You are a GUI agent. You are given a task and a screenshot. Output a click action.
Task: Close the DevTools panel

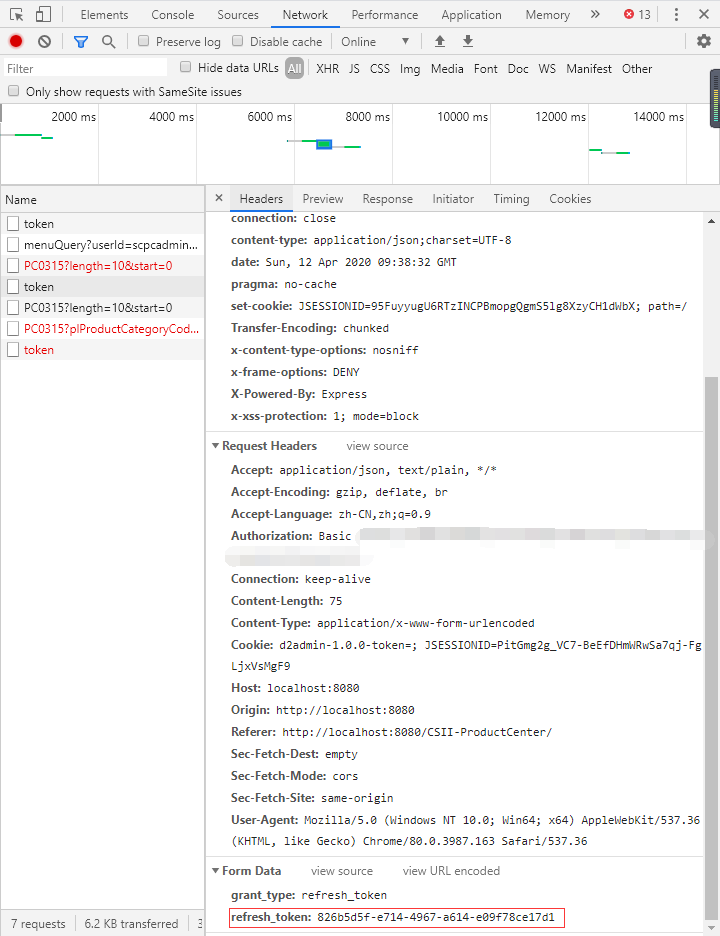704,14
